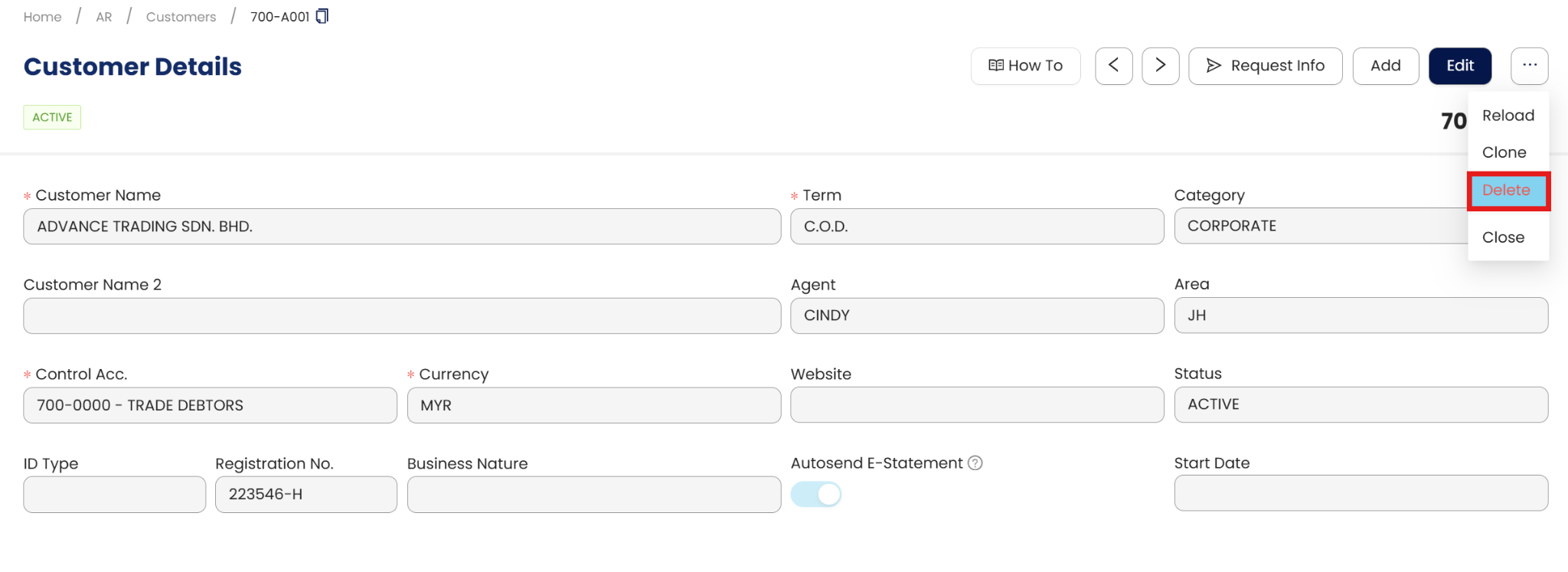Screen dimensions: 1568x572
Task: Open the Currency dropdown showing MYR
Action: [593, 405]
